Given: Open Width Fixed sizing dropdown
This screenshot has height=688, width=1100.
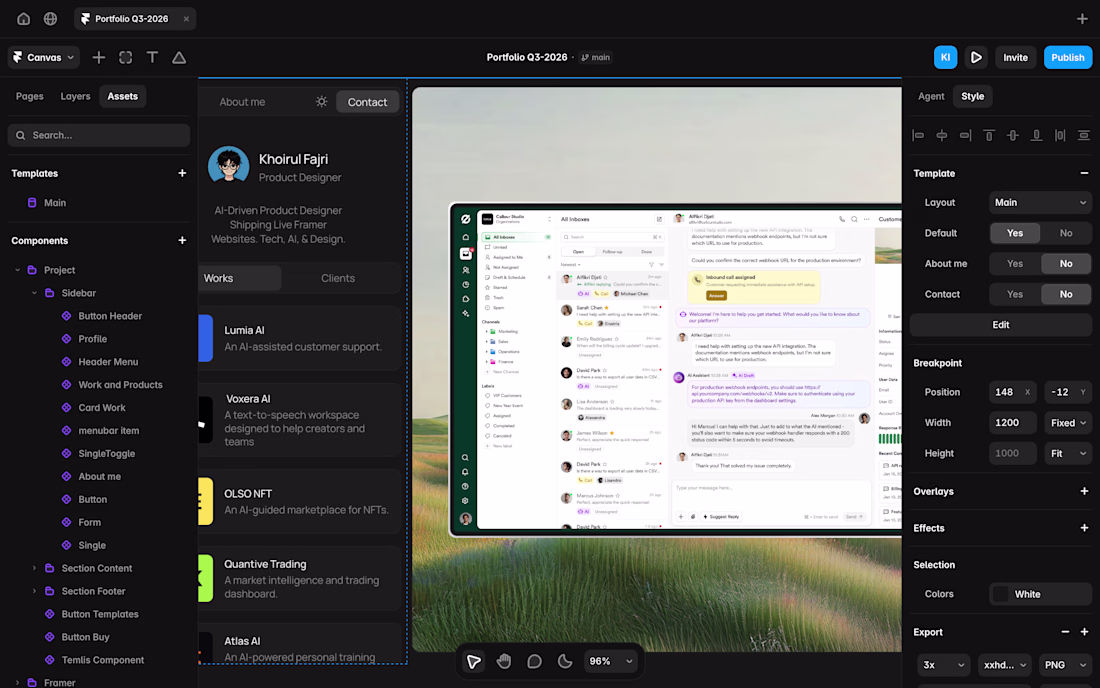Looking at the screenshot, I should pyautogui.click(x=1068, y=423).
